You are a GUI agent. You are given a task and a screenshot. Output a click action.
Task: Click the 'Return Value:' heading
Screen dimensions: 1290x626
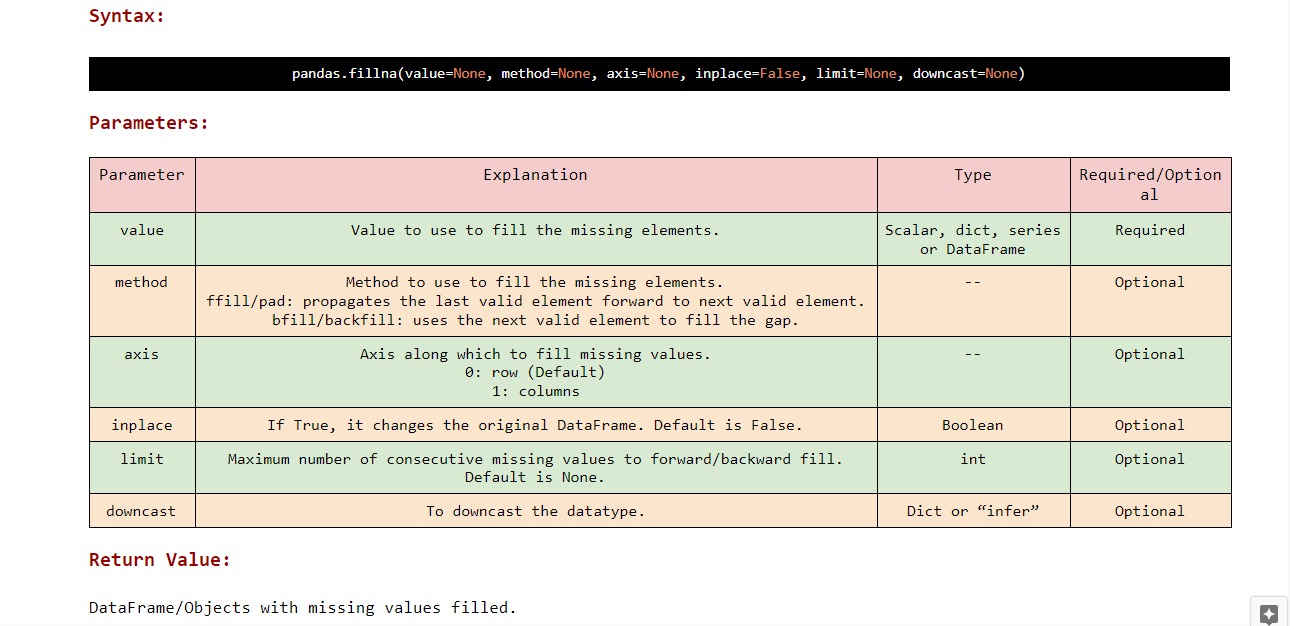(160, 560)
